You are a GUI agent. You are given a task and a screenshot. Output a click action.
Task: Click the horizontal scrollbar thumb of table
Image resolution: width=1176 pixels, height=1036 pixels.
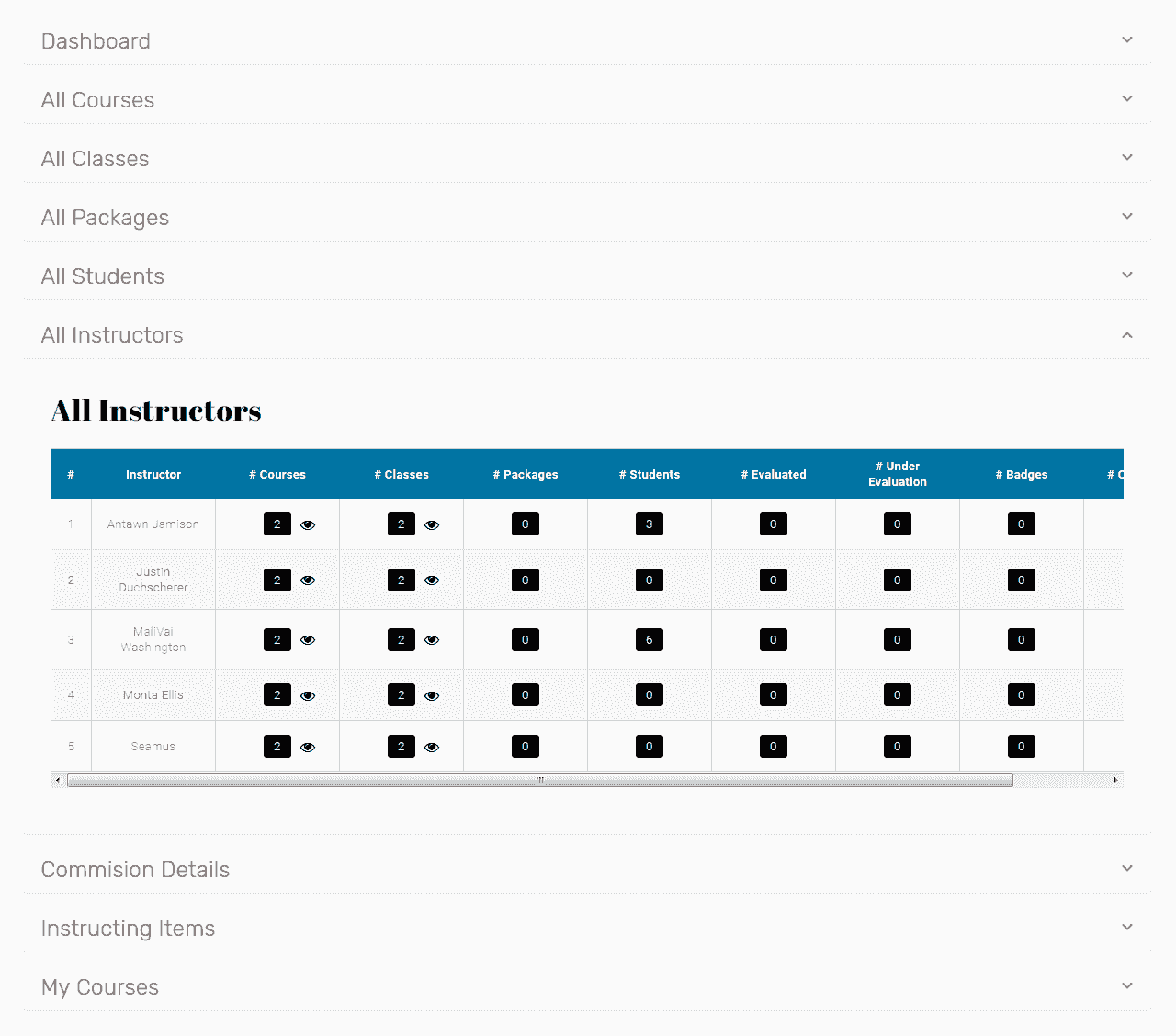(x=540, y=781)
